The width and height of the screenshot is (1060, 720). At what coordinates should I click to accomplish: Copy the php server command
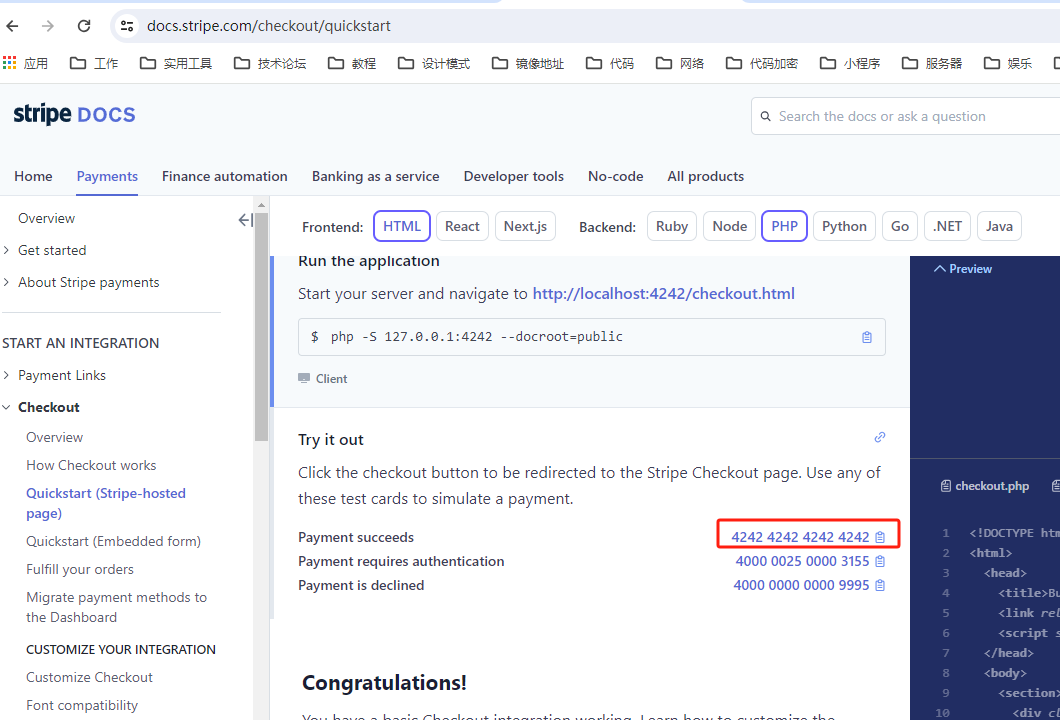867,337
